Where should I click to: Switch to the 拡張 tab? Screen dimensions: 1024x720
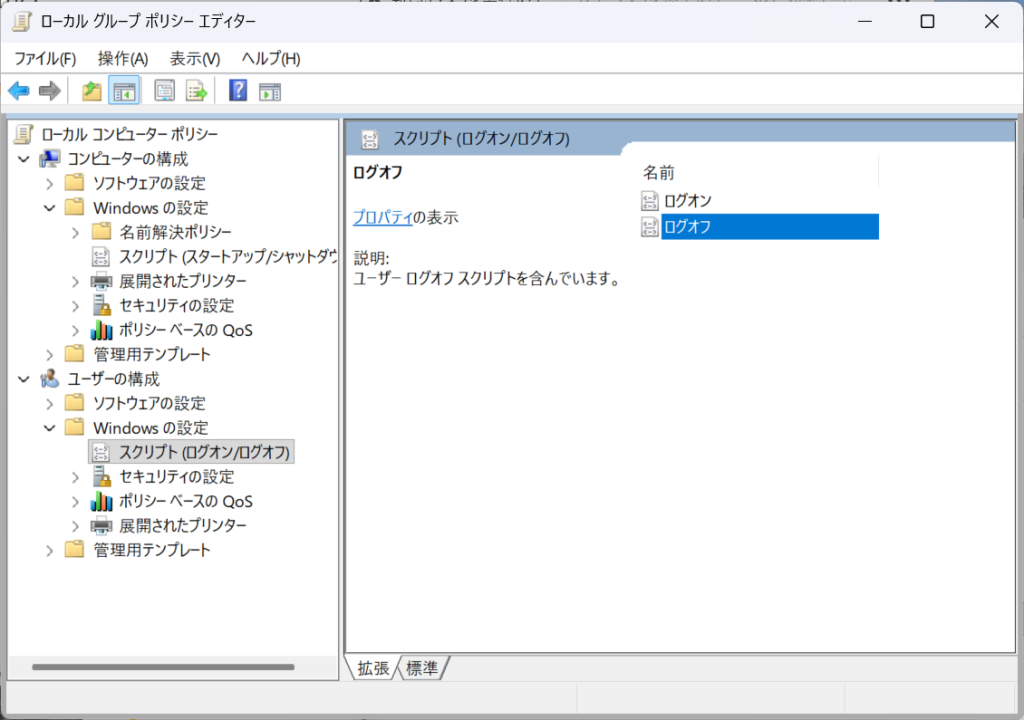pos(373,668)
